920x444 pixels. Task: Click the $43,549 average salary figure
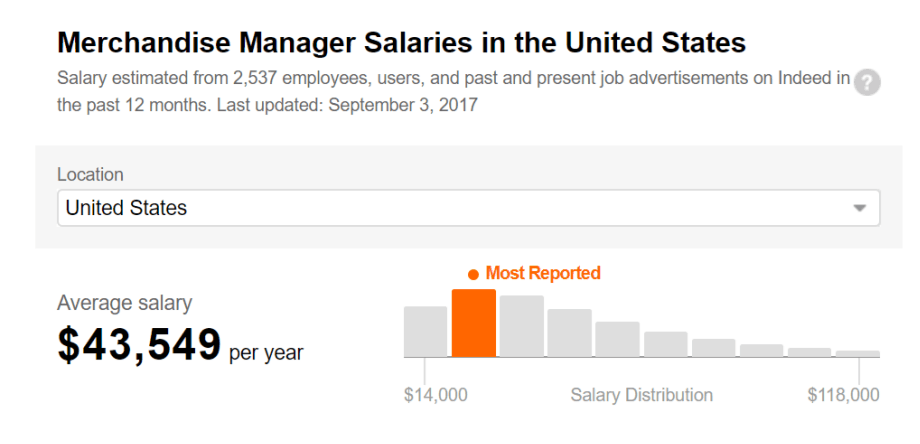[x=140, y=345]
